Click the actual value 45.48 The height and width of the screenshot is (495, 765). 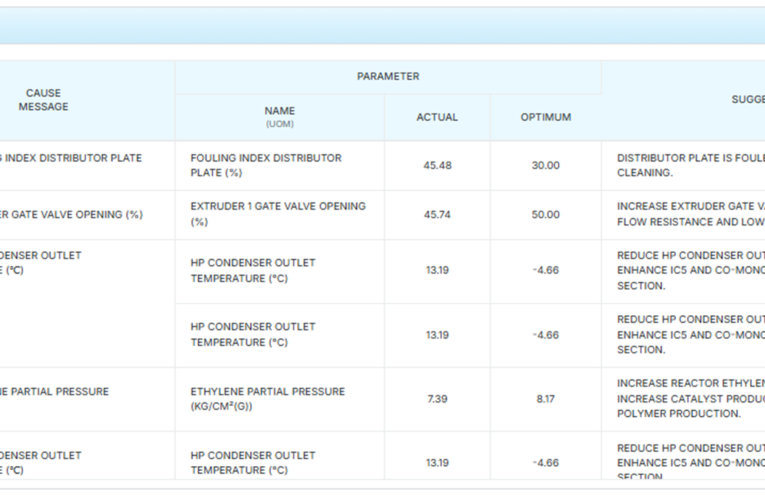click(x=437, y=165)
